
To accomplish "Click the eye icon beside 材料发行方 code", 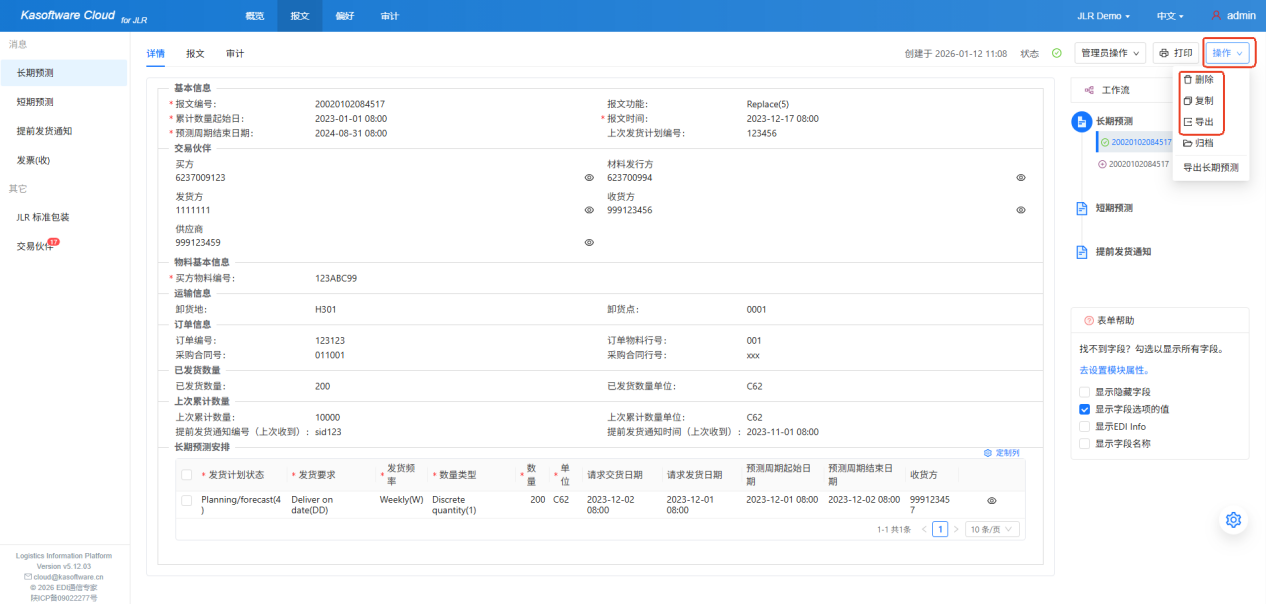I will point(1021,178).
